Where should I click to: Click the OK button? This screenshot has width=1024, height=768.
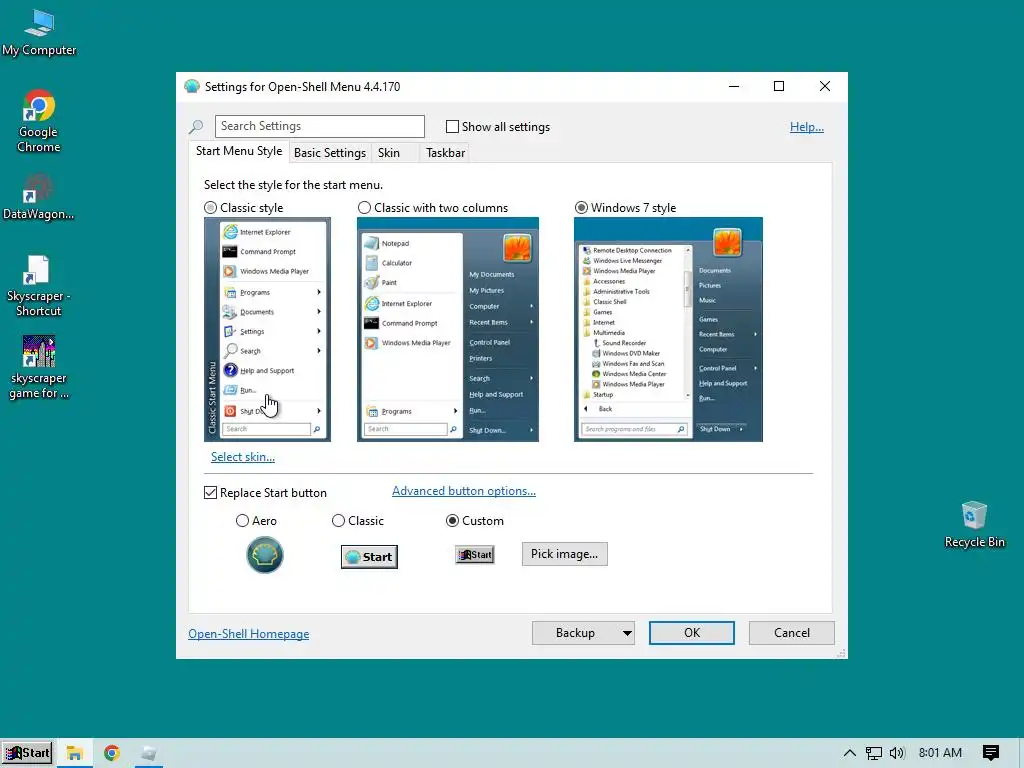click(x=692, y=633)
